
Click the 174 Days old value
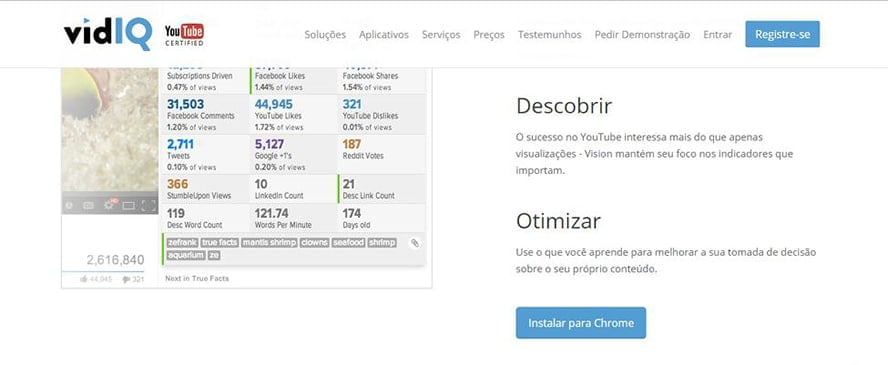(352, 214)
